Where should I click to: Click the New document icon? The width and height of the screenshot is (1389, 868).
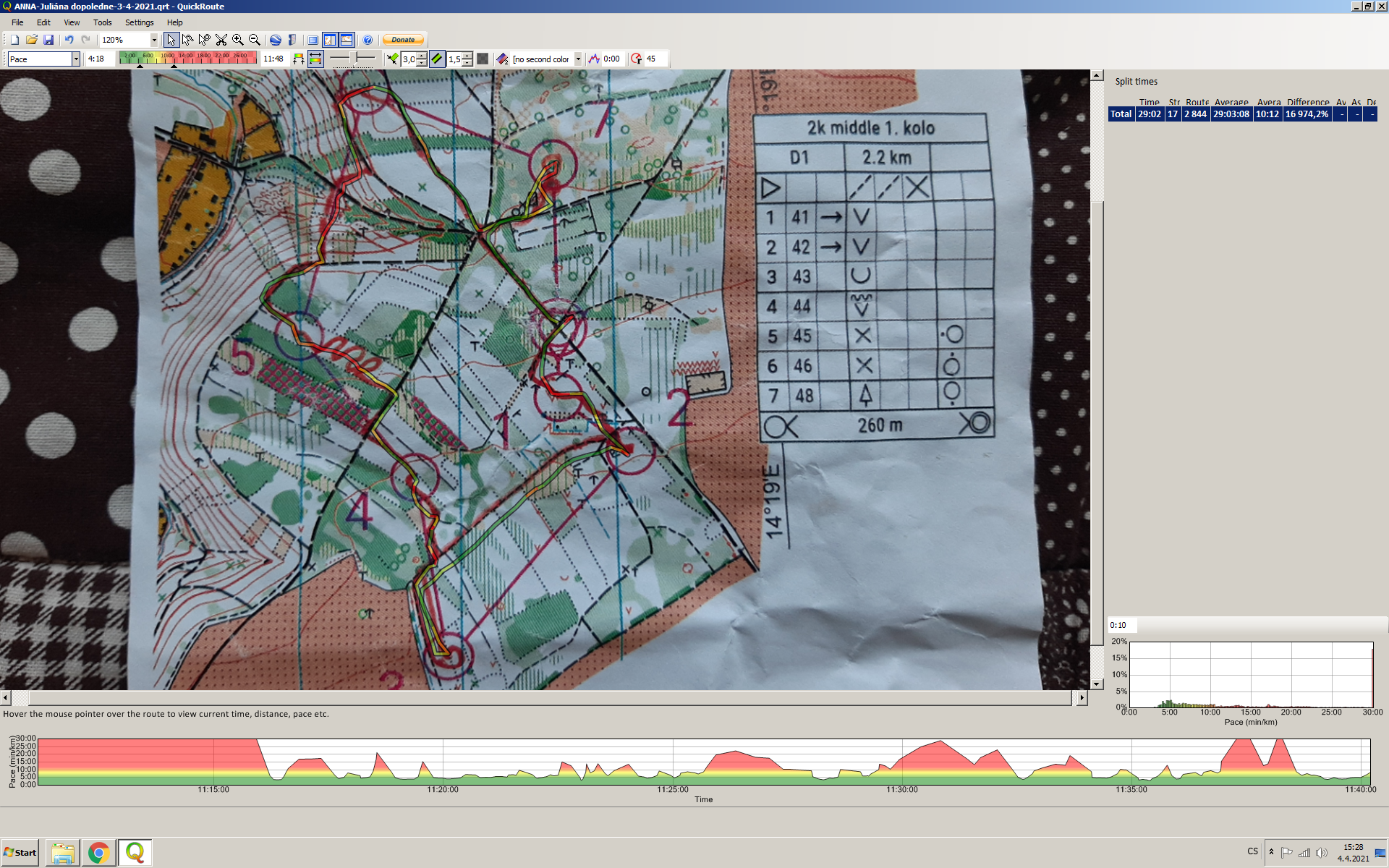14,40
